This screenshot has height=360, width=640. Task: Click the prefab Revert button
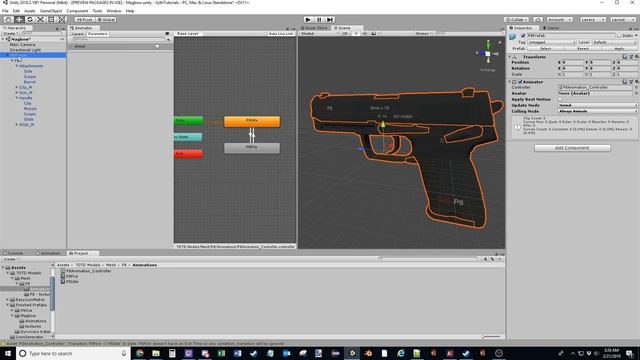click(582, 49)
